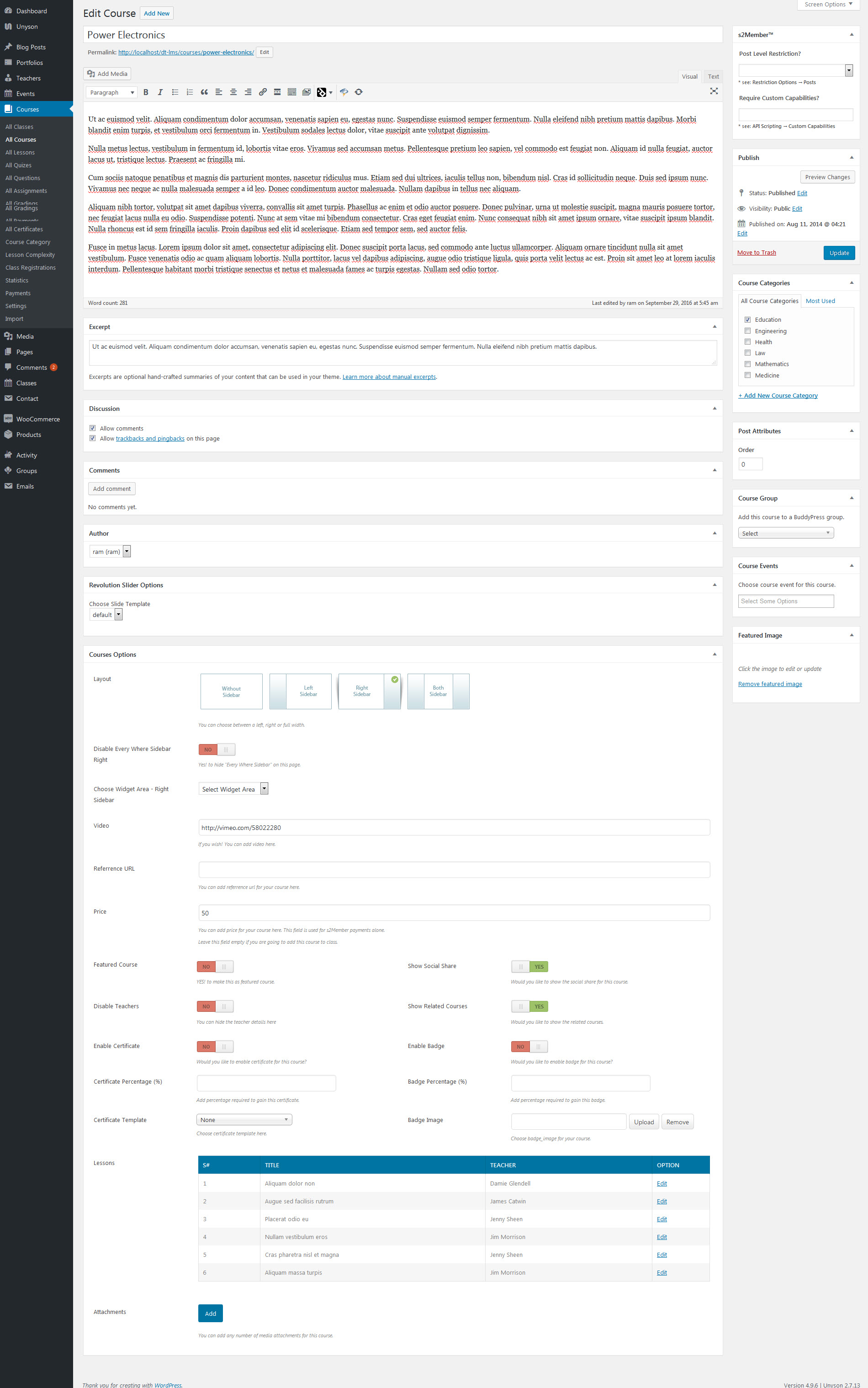Click the Update button
Viewport: 868px width, 1388px height.
838,253
